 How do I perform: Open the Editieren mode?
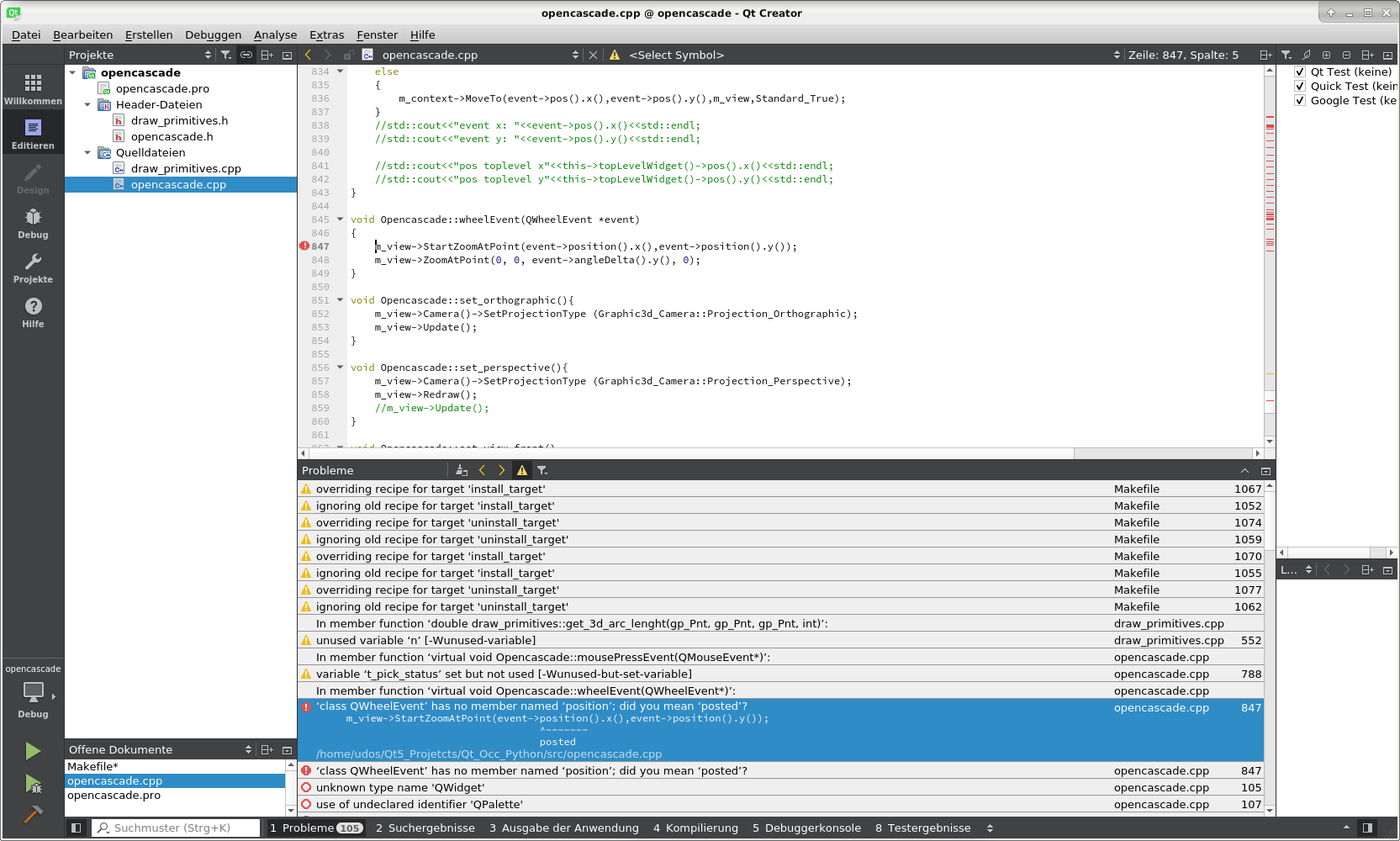pyautogui.click(x=33, y=133)
